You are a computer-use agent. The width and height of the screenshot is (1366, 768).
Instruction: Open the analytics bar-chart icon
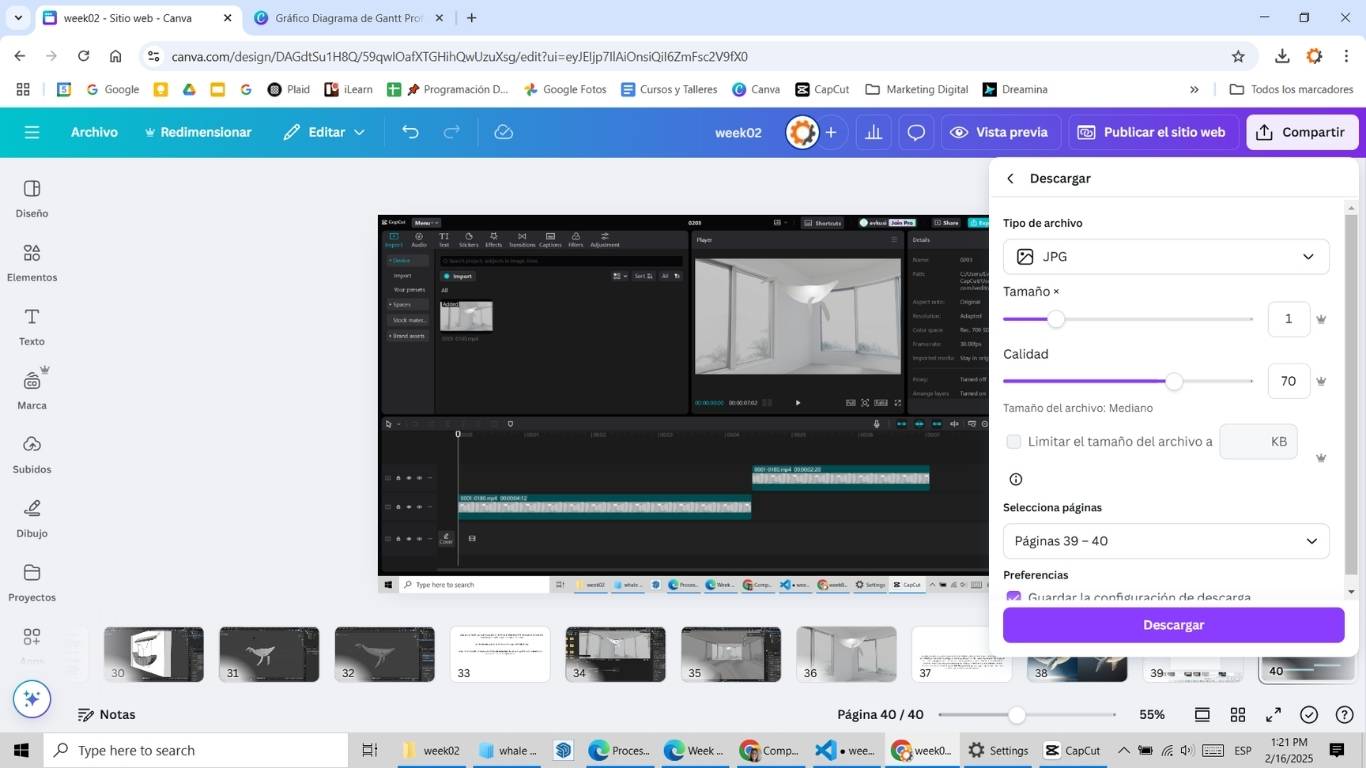(874, 132)
